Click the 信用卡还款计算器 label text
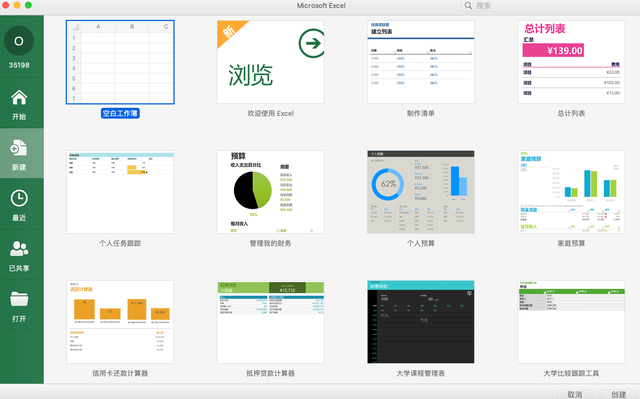The height and width of the screenshot is (399, 640). click(120, 373)
